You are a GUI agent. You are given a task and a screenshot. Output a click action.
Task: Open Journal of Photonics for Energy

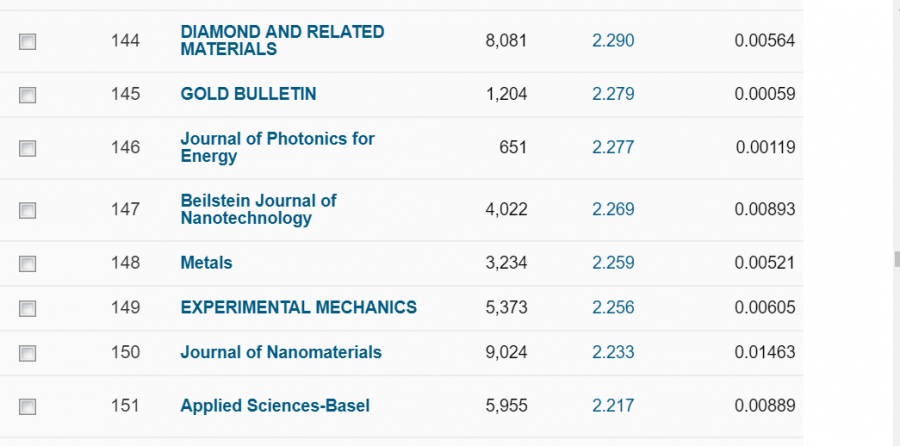[x=277, y=147]
